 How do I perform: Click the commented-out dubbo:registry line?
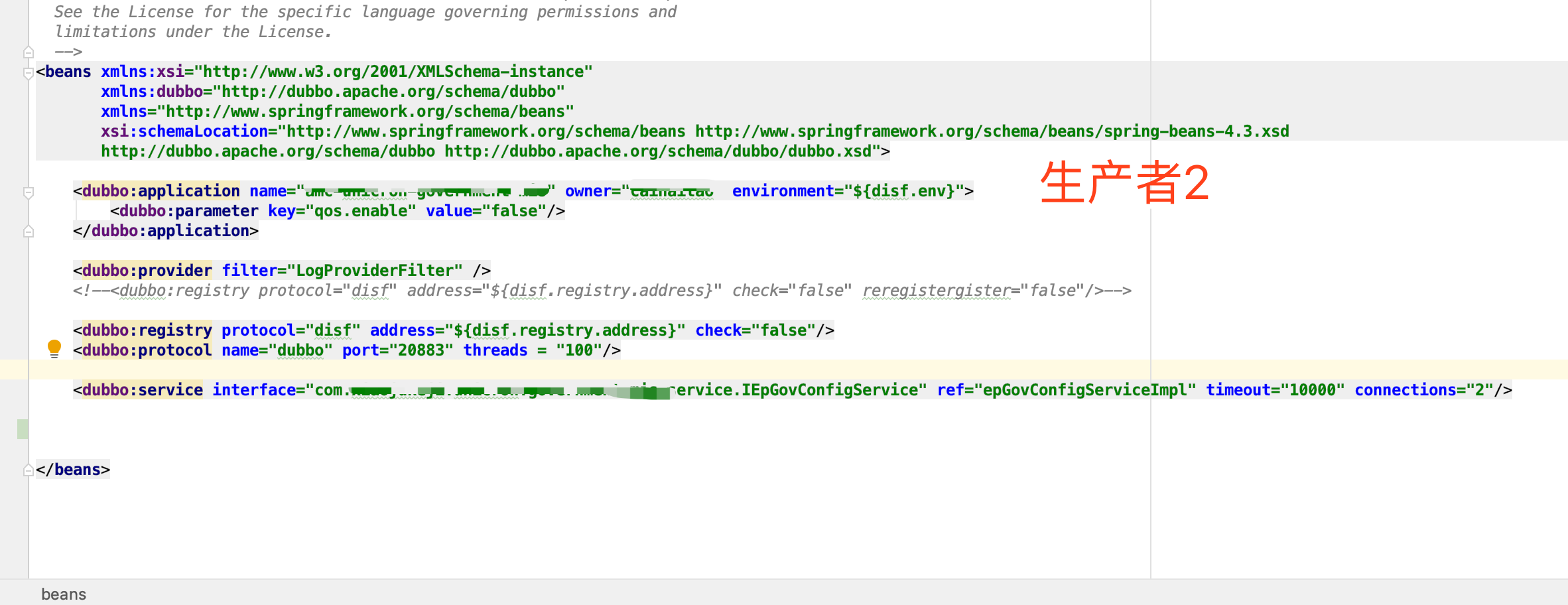pyautogui.click(x=602, y=291)
